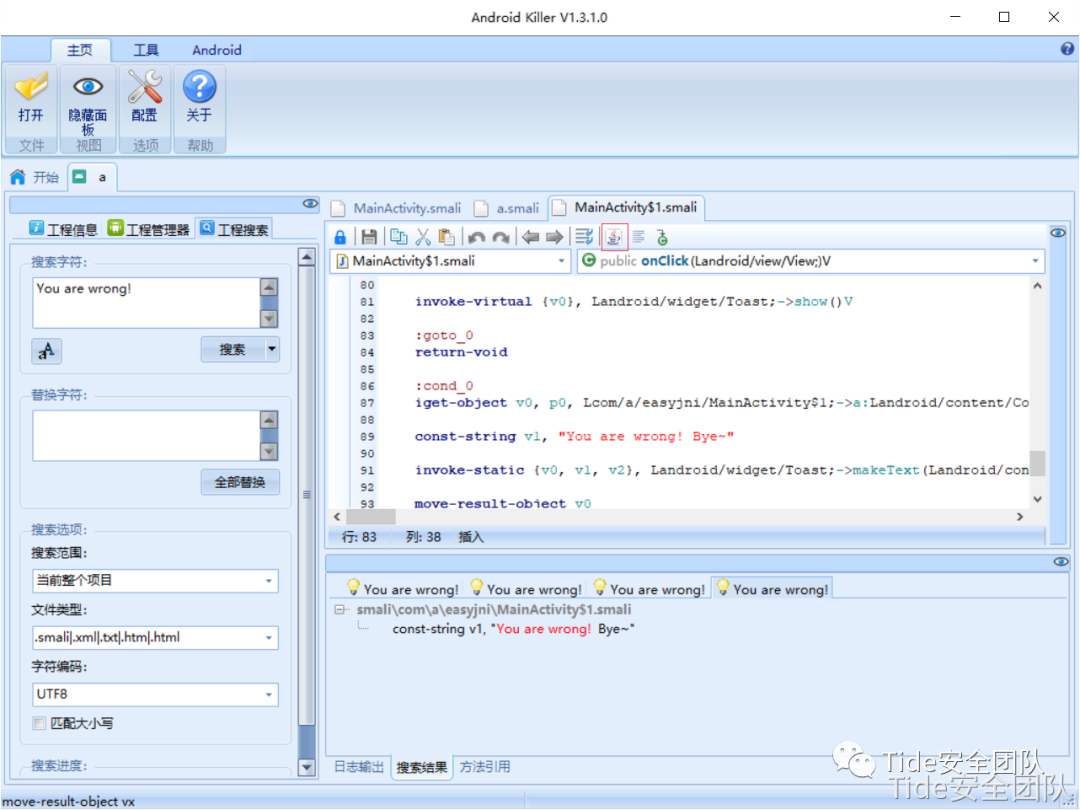The width and height of the screenshot is (1080, 810).
Task: Open the 搜索 button dropdown arrow
Action: tap(272, 349)
